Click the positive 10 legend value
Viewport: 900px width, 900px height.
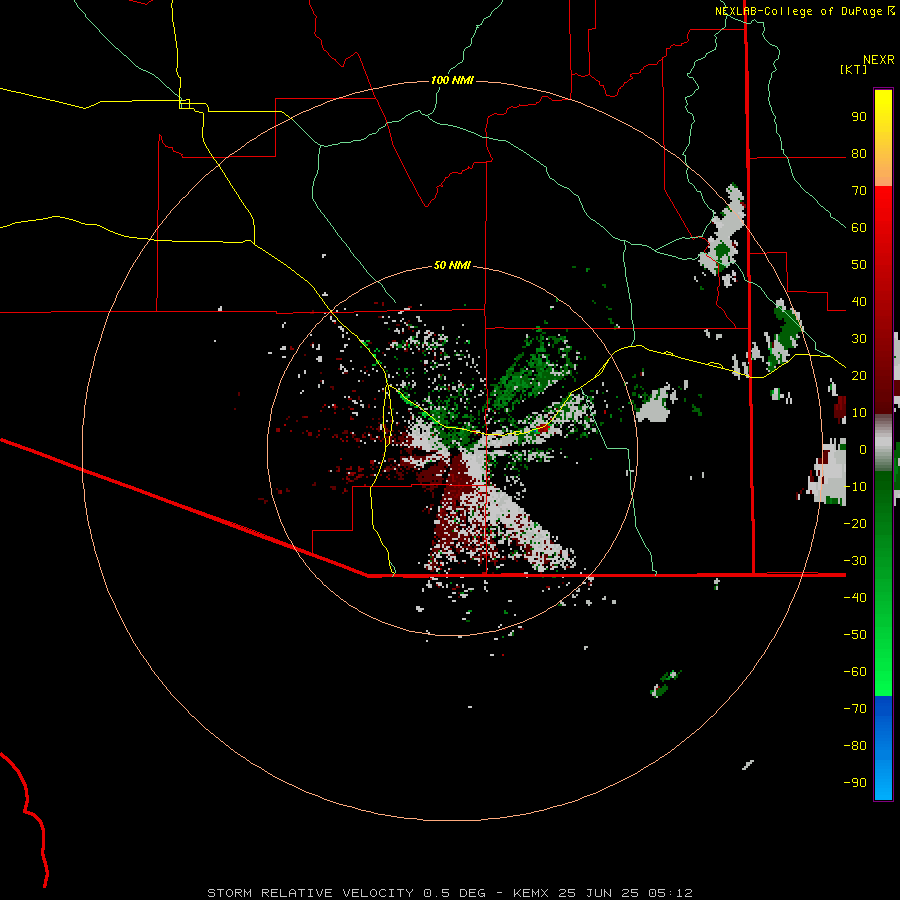pyautogui.click(x=859, y=413)
